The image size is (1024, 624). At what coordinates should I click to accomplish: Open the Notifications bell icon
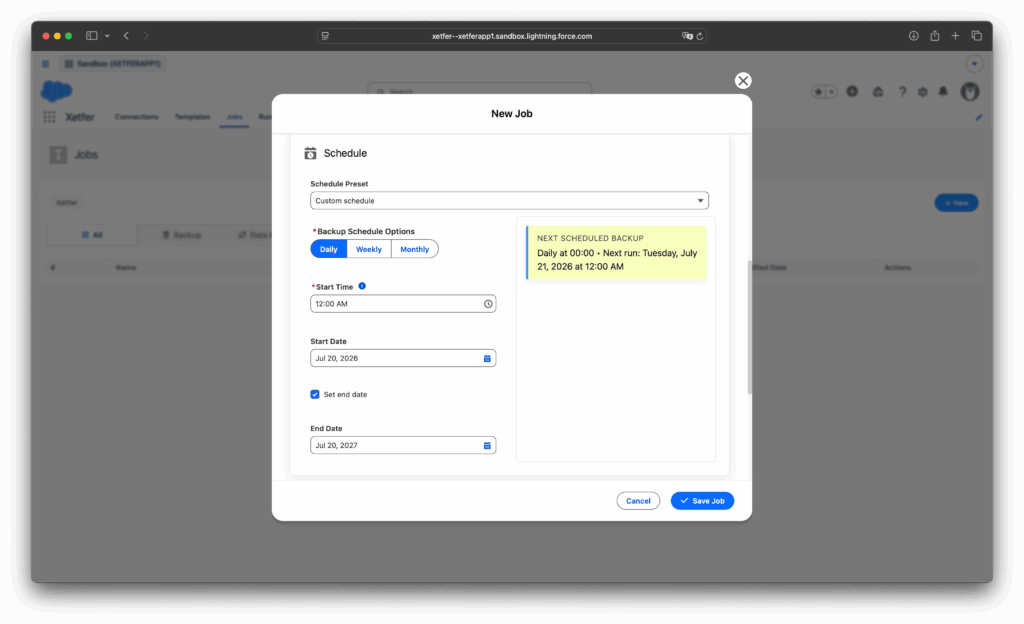pos(943,91)
